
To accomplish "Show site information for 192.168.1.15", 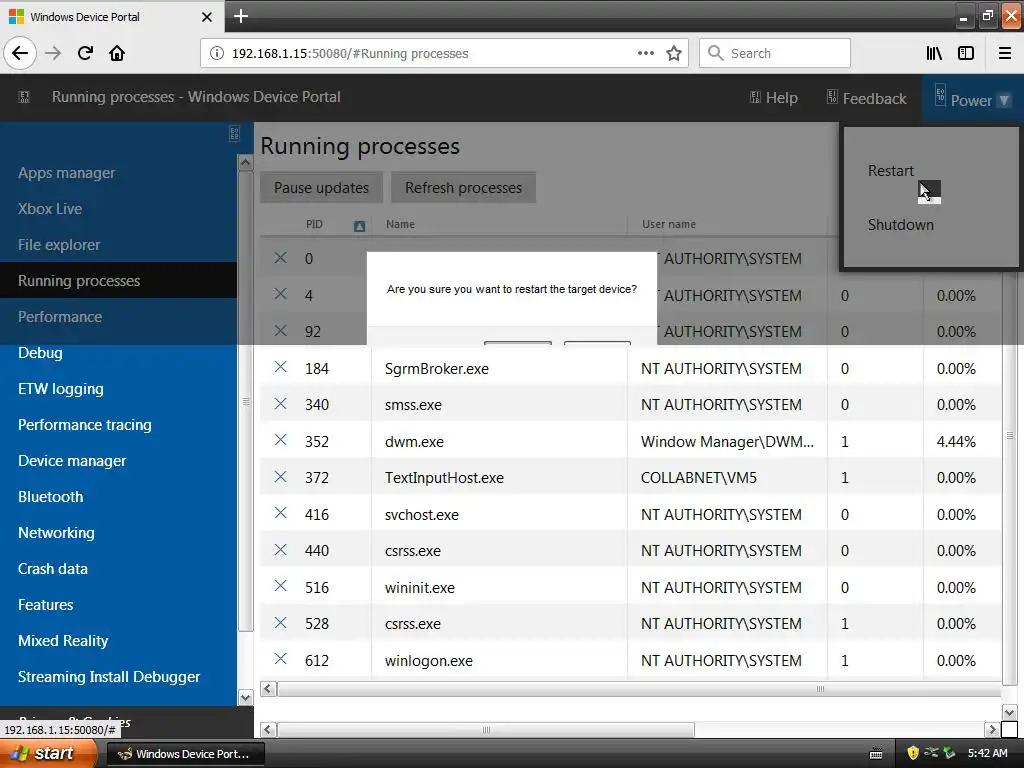I will click(x=217, y=53).
